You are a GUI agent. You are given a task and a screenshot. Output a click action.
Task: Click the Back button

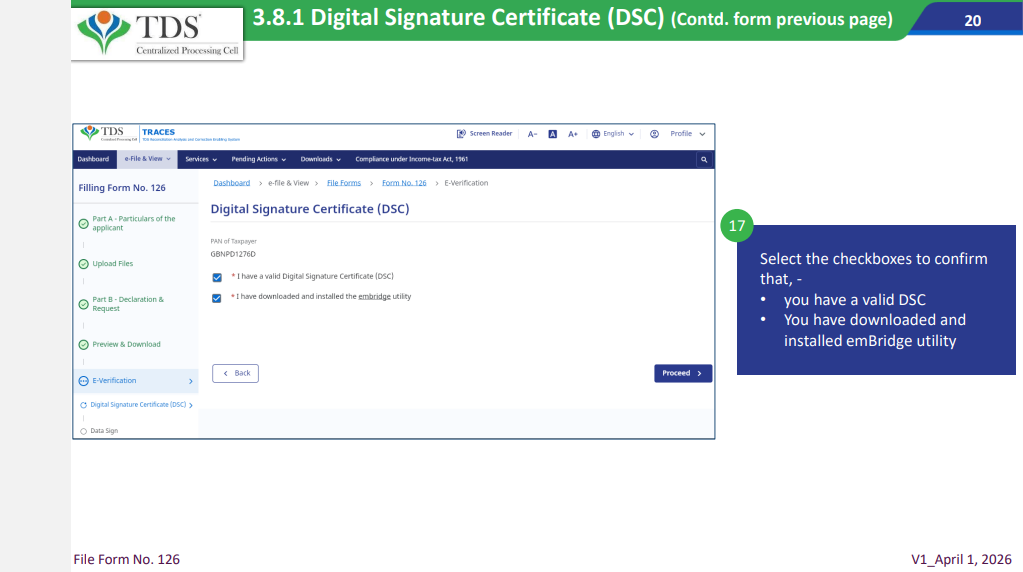point(236,373)
